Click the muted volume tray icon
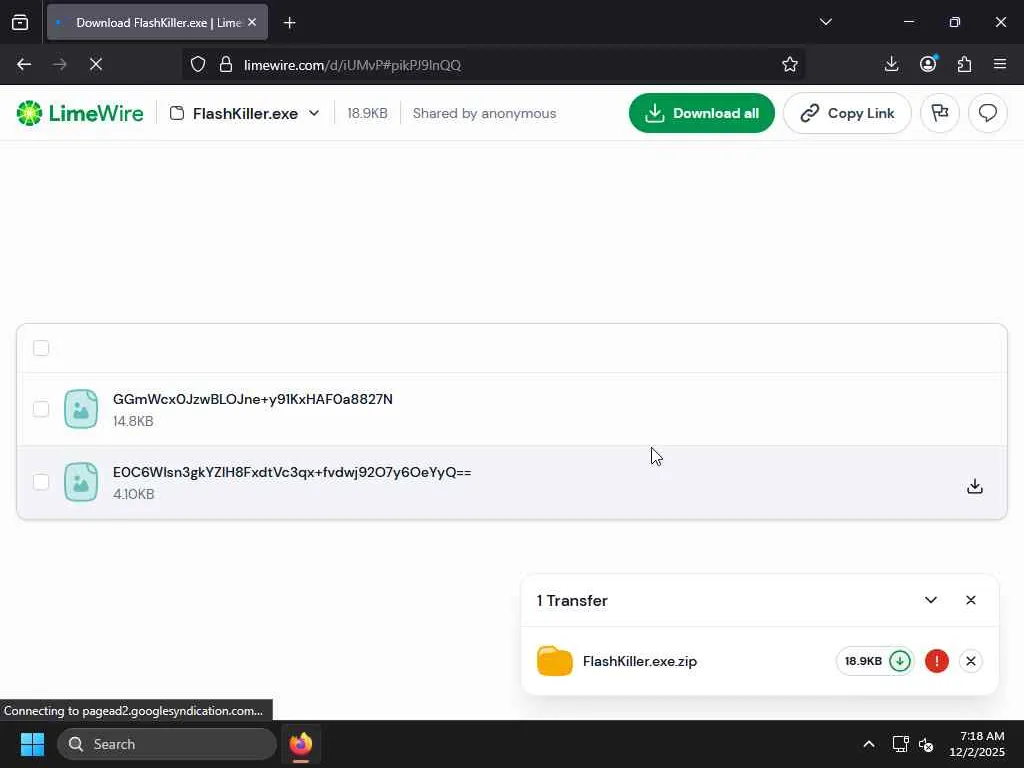The image size is (1024, 768). [926, 744]
